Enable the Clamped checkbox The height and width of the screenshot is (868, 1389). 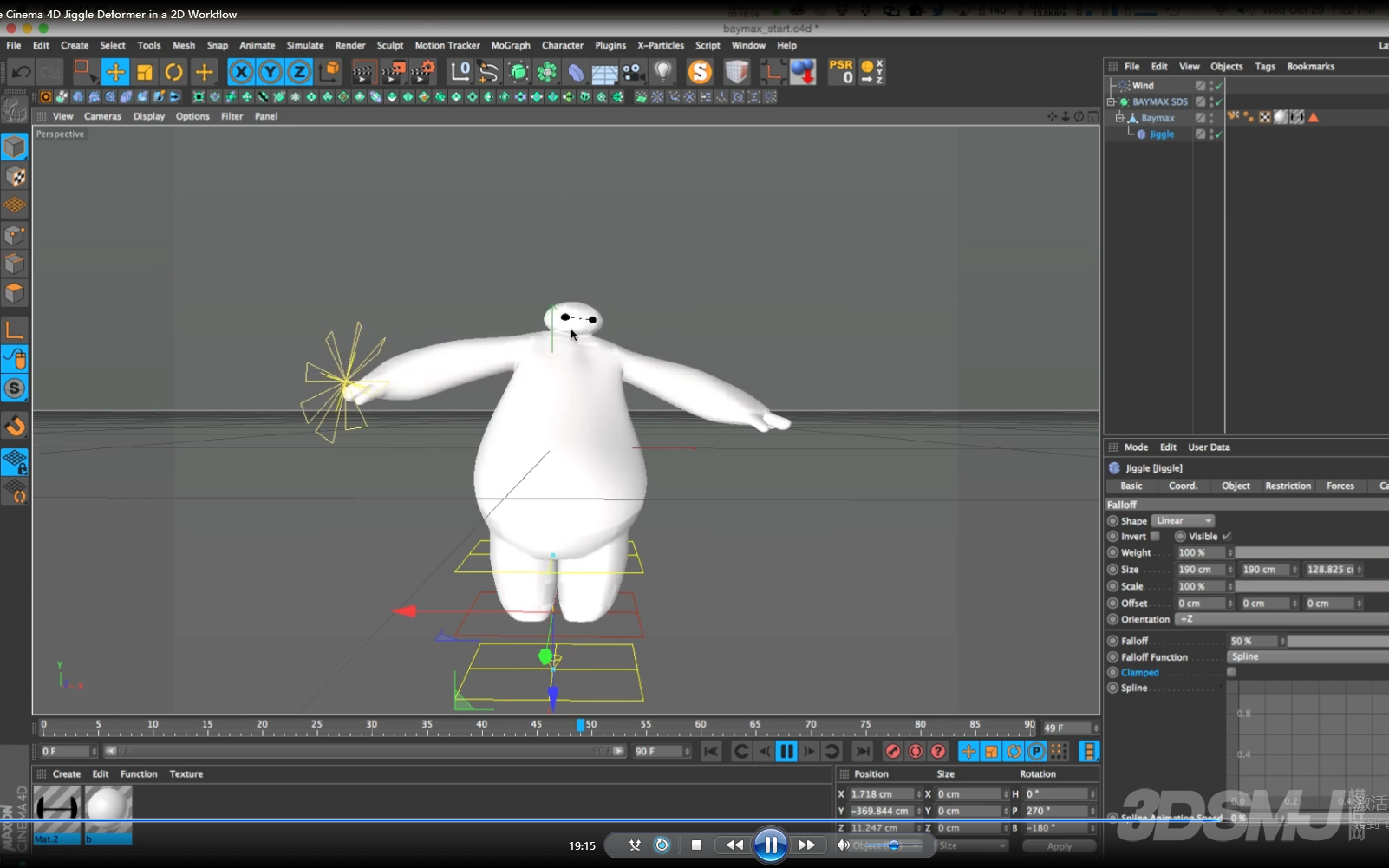tap(1231, 673)
